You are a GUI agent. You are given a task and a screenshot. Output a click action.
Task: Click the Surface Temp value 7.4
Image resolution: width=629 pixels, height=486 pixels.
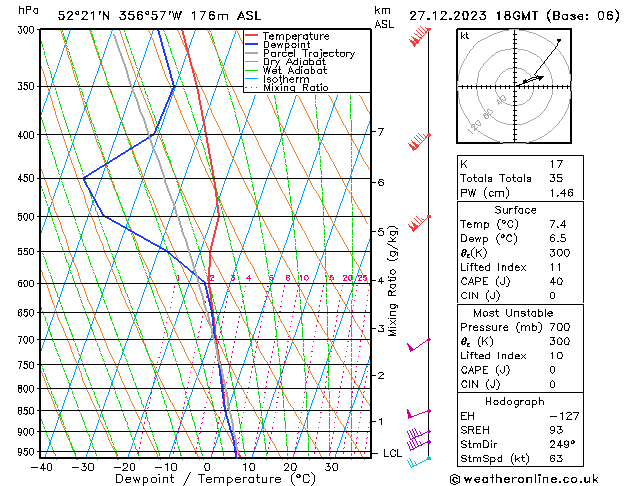[558, 224]
